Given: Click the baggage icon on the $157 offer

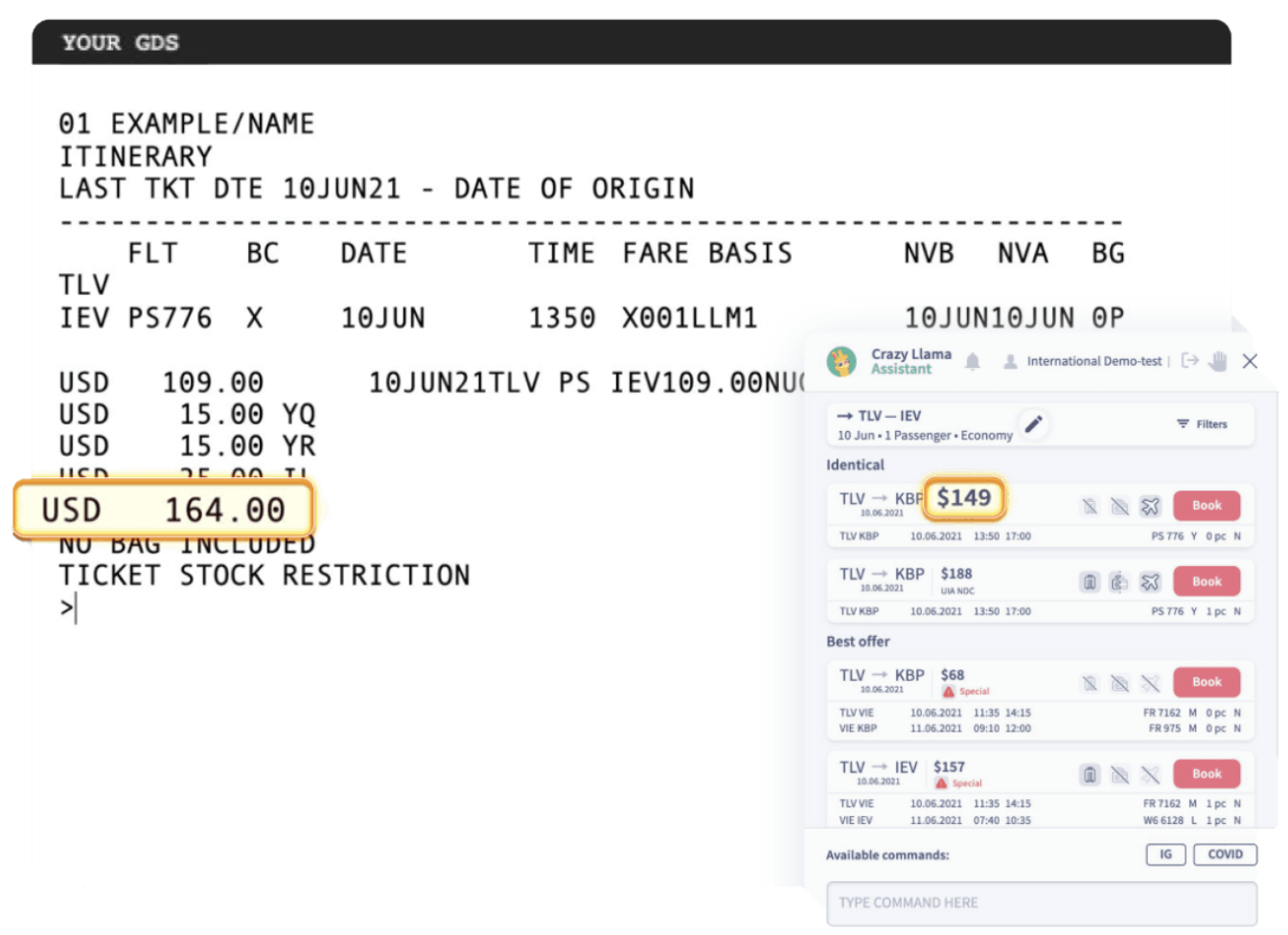Looking at the screenshot, I should pyautogui.click(x=1090, y=774).
